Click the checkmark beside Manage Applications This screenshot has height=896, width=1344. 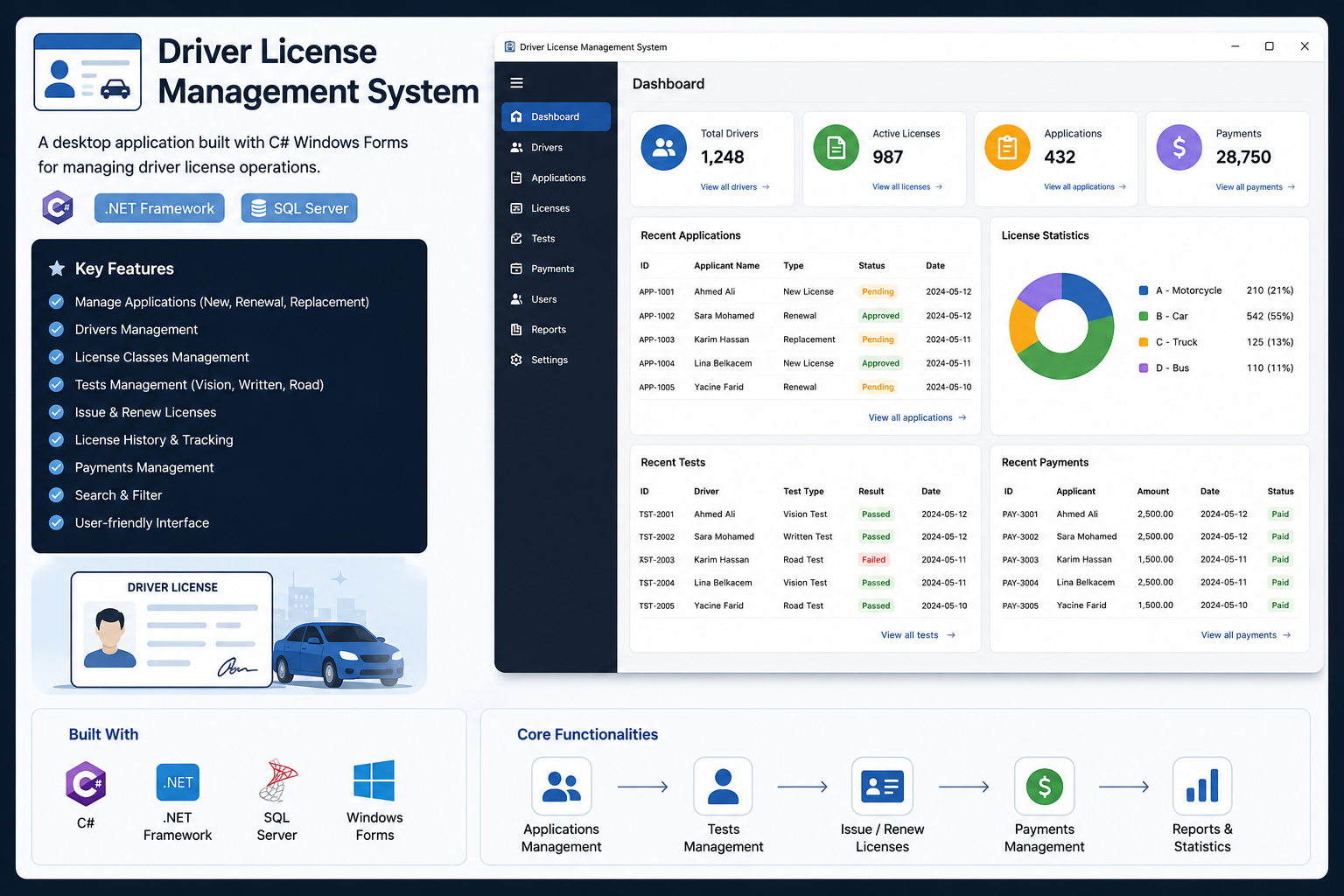click(x=56, y=302)
